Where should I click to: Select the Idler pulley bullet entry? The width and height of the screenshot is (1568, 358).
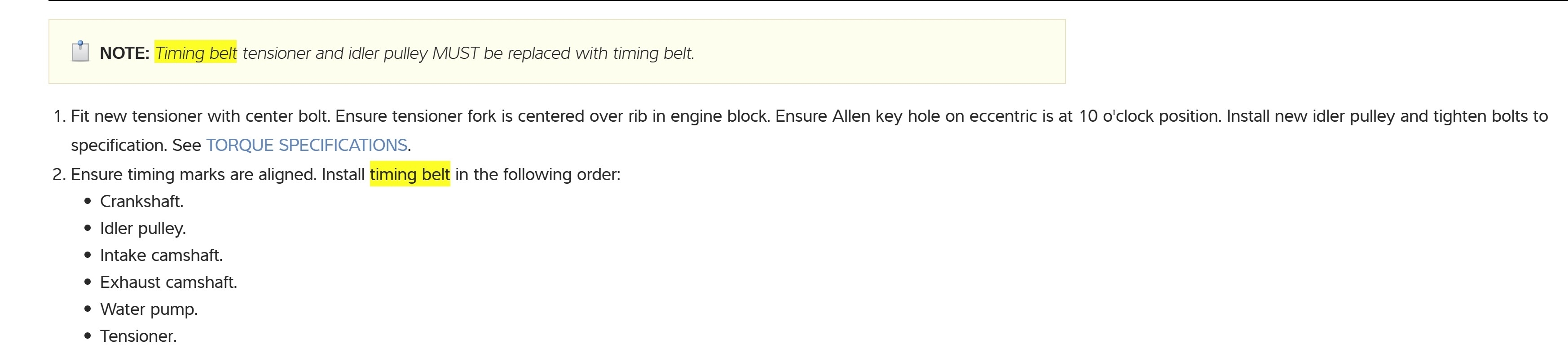142,228
